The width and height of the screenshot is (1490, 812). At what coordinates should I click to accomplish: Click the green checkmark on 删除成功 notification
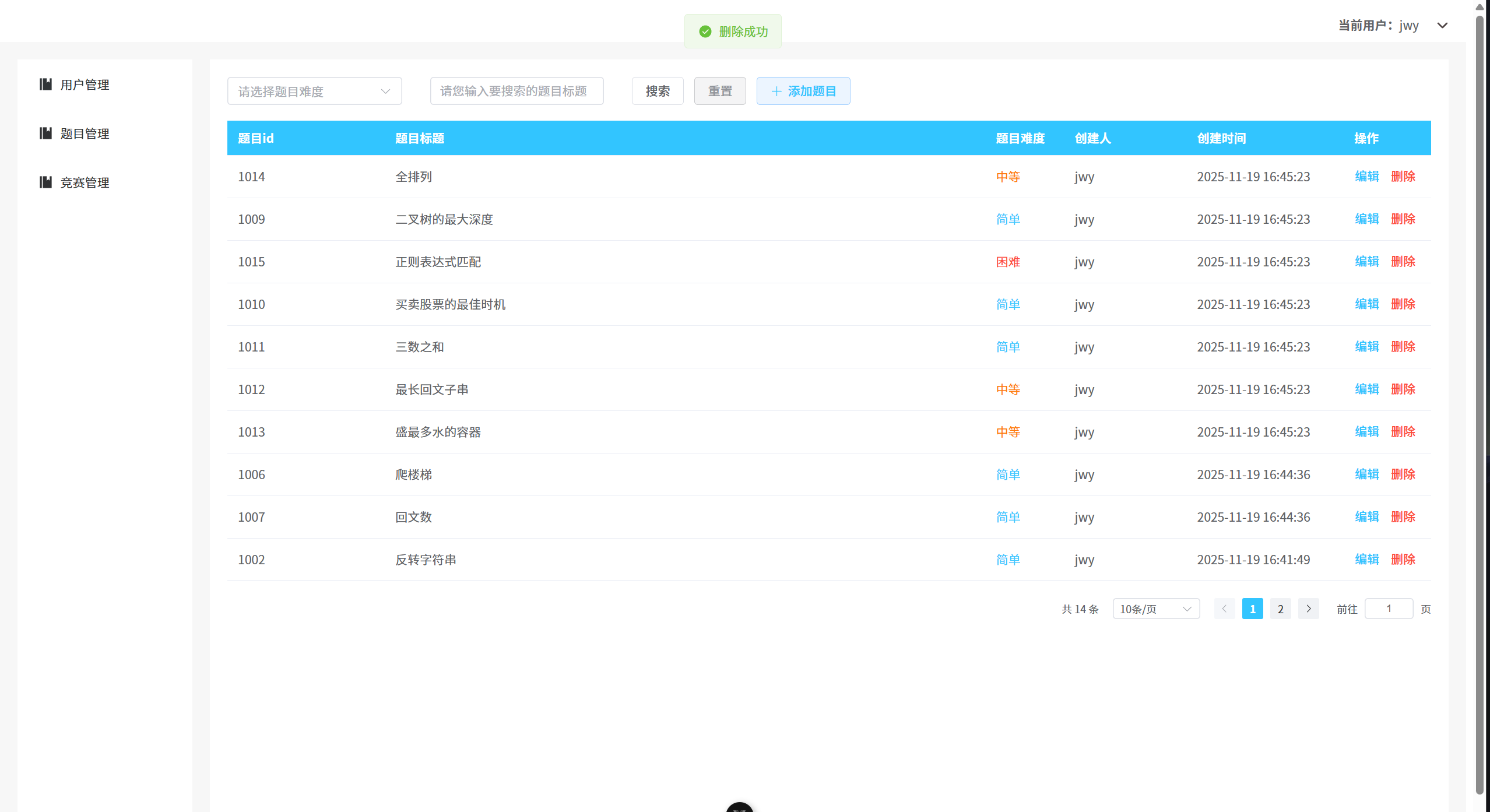pos(705,31)
